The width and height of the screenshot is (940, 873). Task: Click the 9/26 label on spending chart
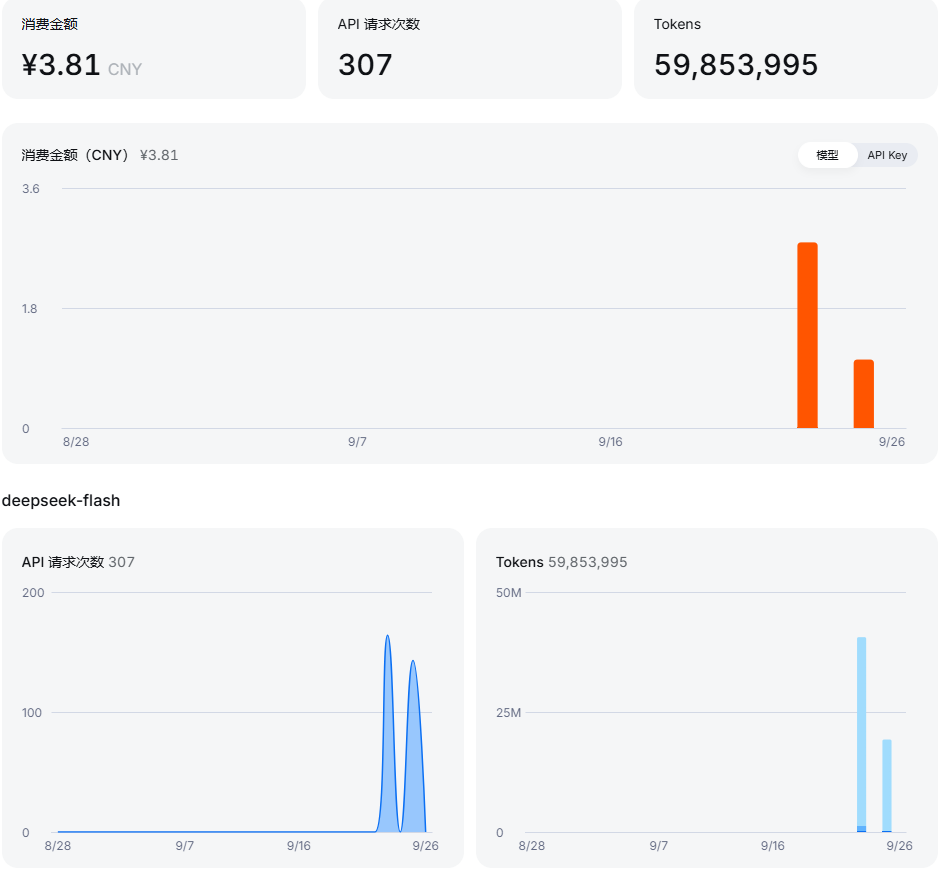point(891,442)
